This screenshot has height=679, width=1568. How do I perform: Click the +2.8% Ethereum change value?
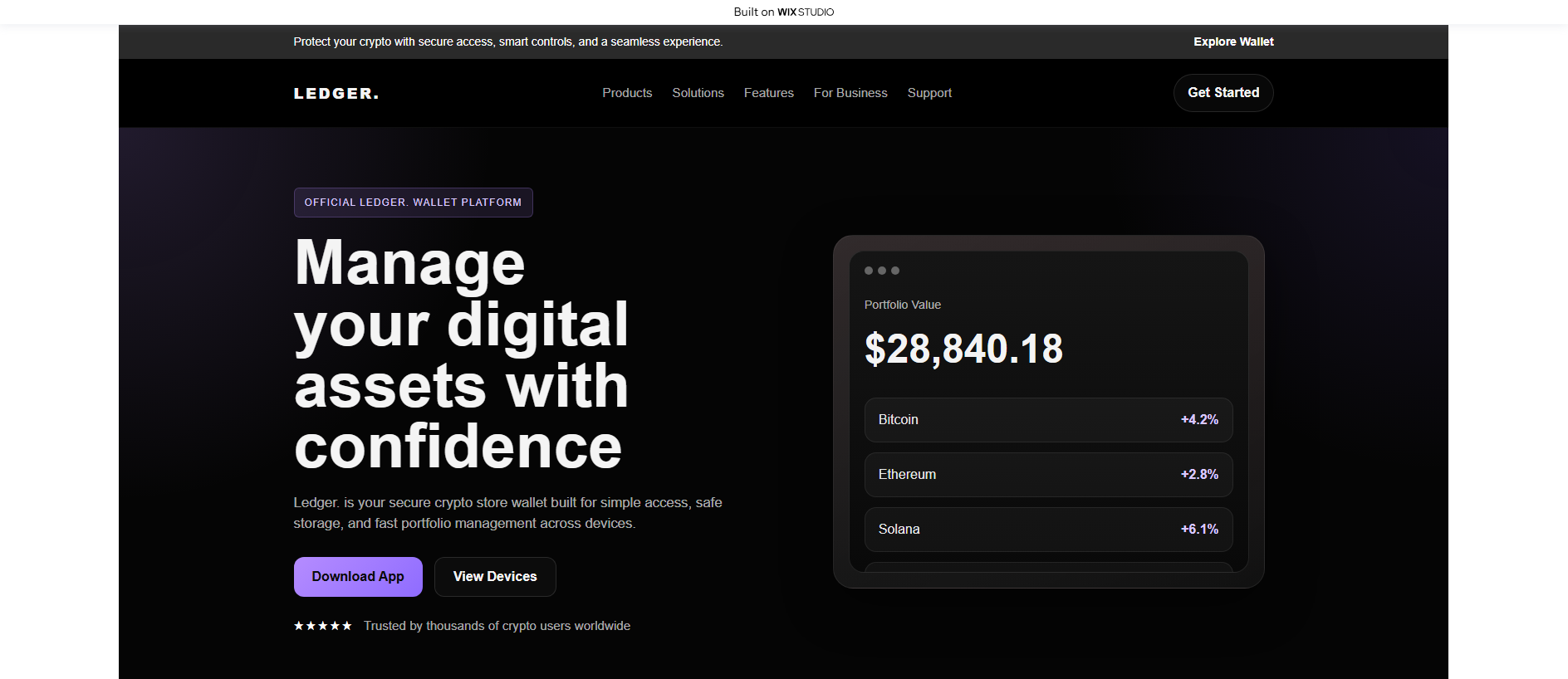point(1199,475)
